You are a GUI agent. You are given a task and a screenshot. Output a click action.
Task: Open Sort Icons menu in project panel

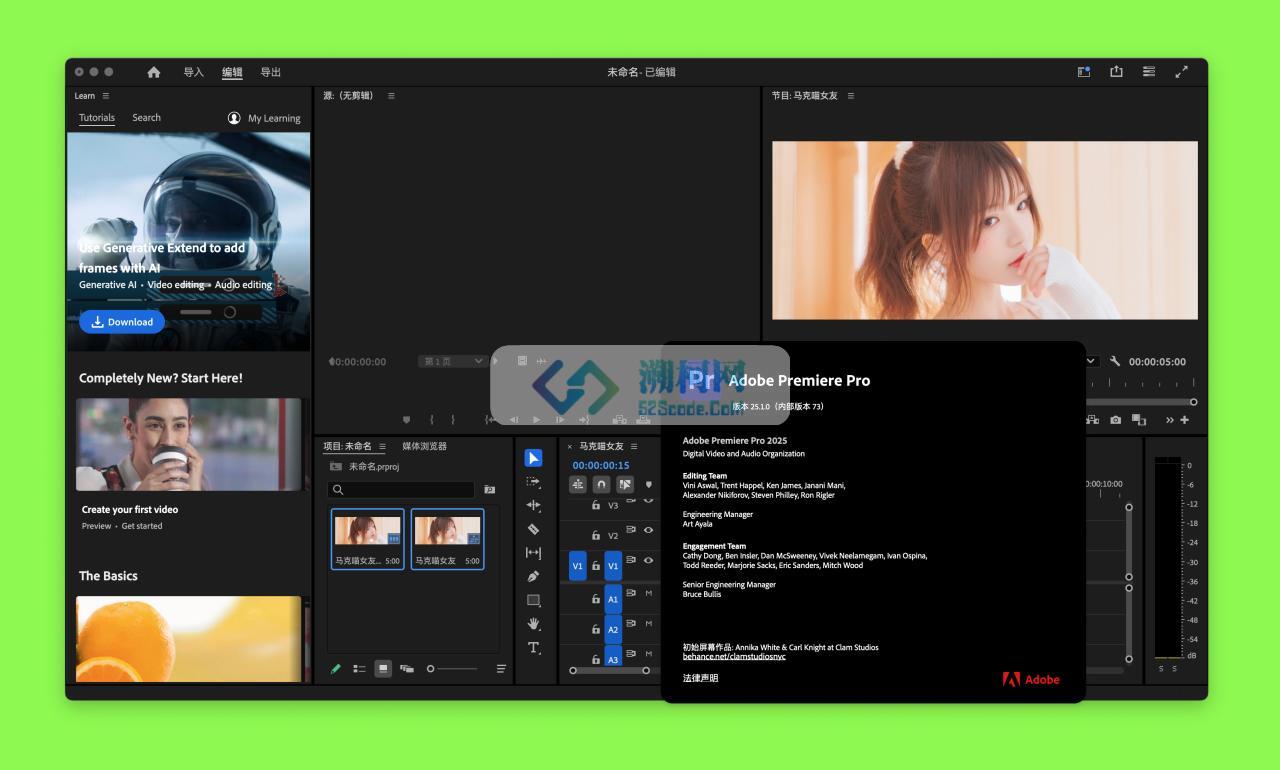501,669
